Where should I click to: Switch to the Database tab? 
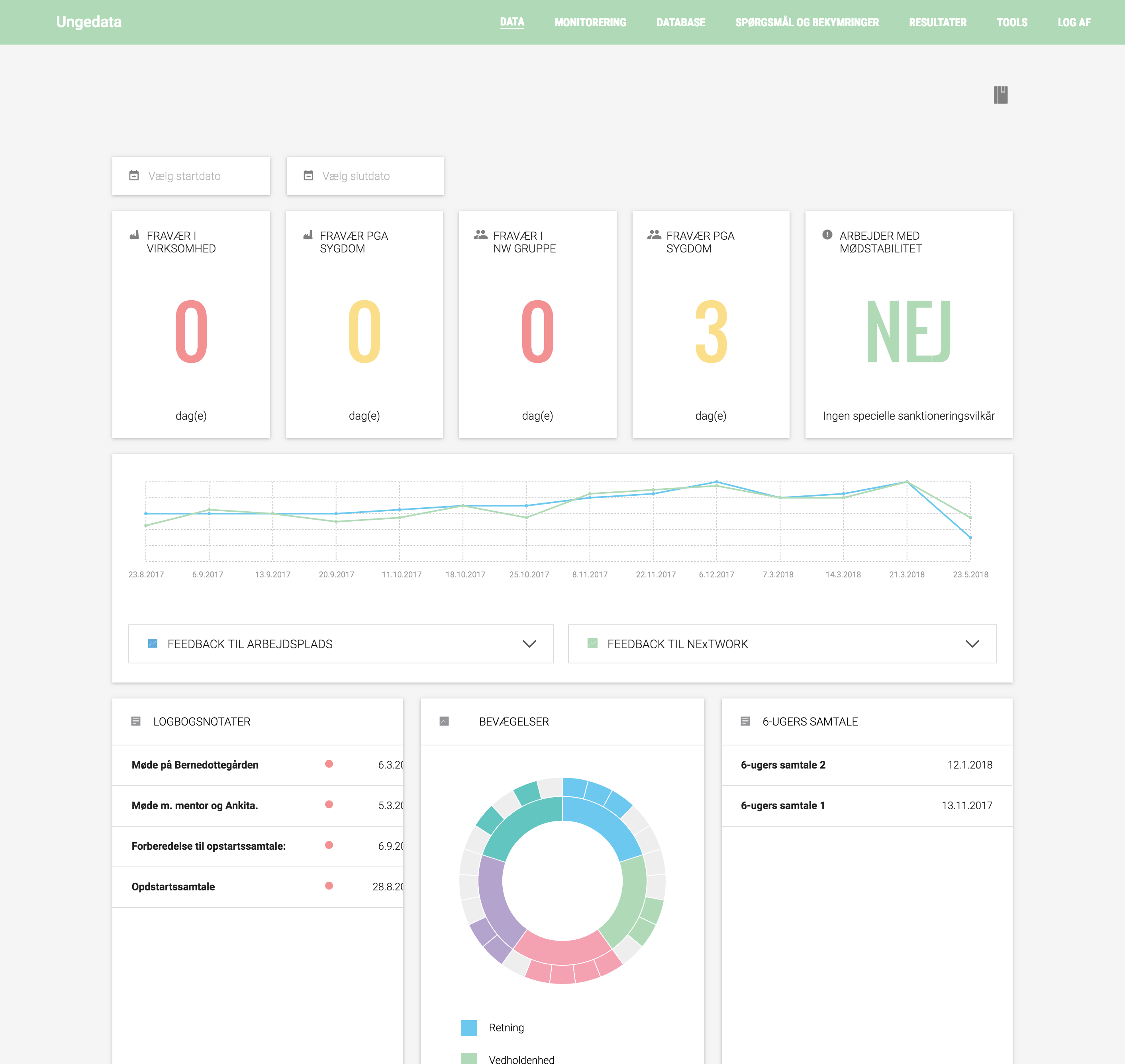pos(680,22)
